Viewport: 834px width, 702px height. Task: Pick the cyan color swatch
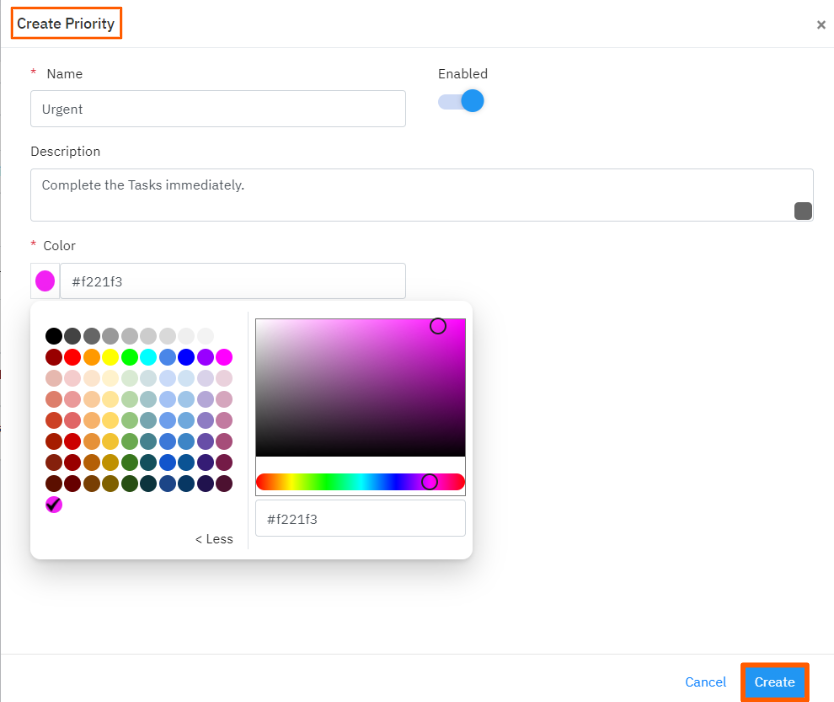click(148, 357)
